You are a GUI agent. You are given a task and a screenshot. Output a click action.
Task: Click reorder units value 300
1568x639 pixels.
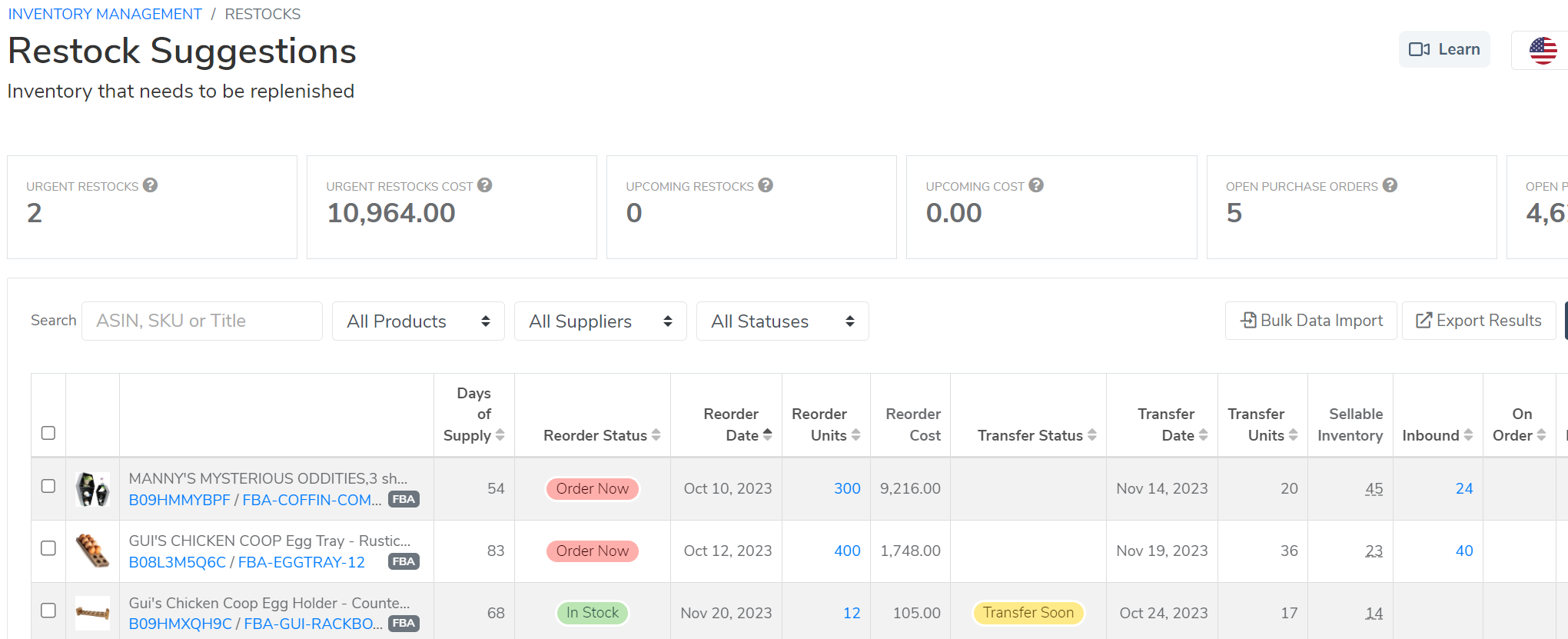(x=847, y=488)
